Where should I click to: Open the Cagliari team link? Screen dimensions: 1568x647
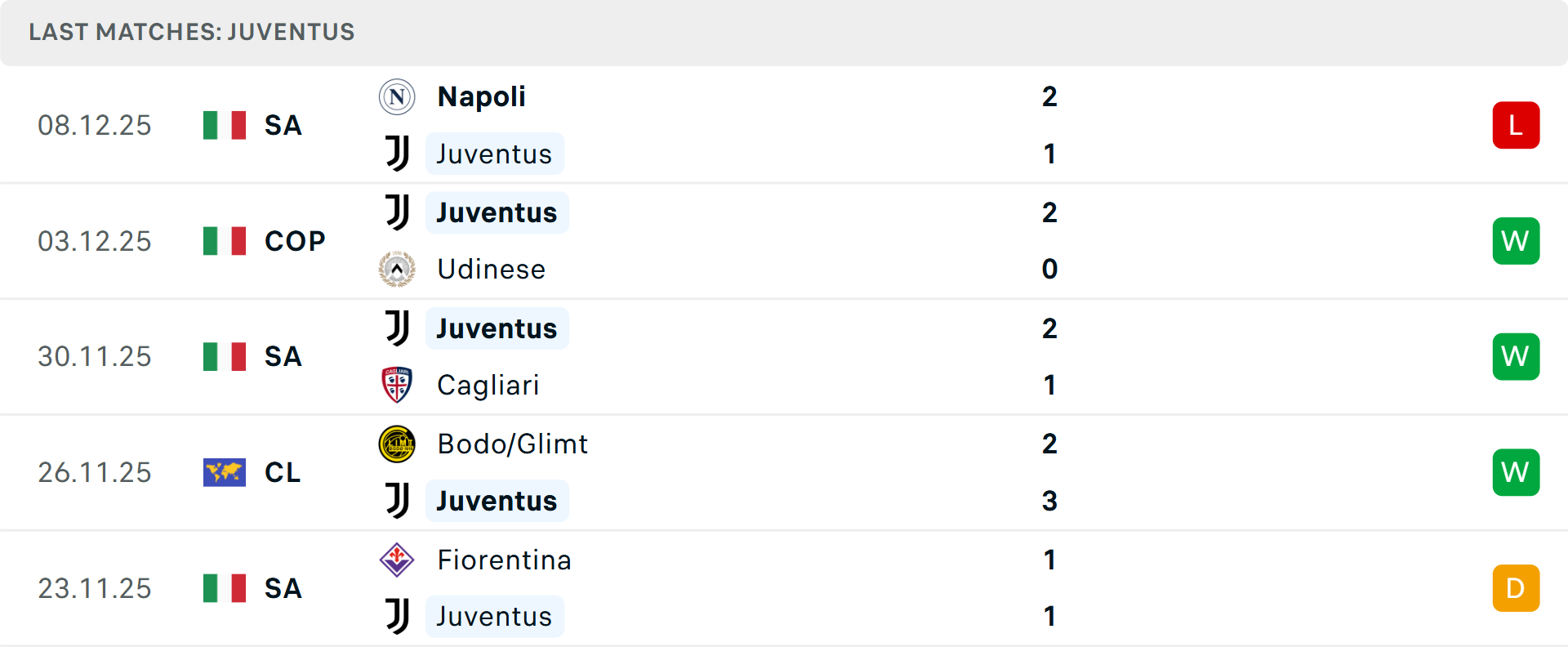pos(488,385)
